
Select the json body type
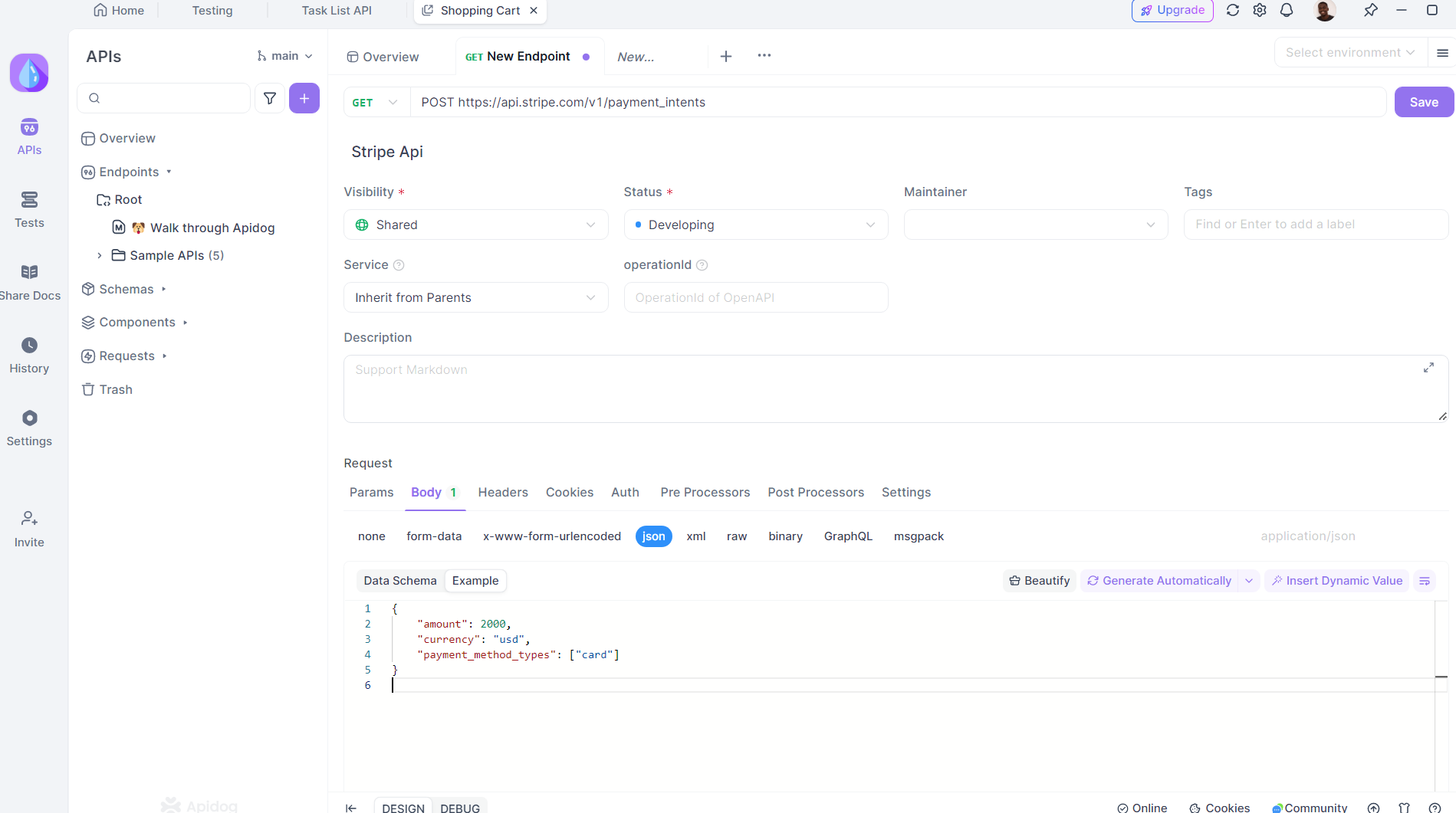(654, 536)
